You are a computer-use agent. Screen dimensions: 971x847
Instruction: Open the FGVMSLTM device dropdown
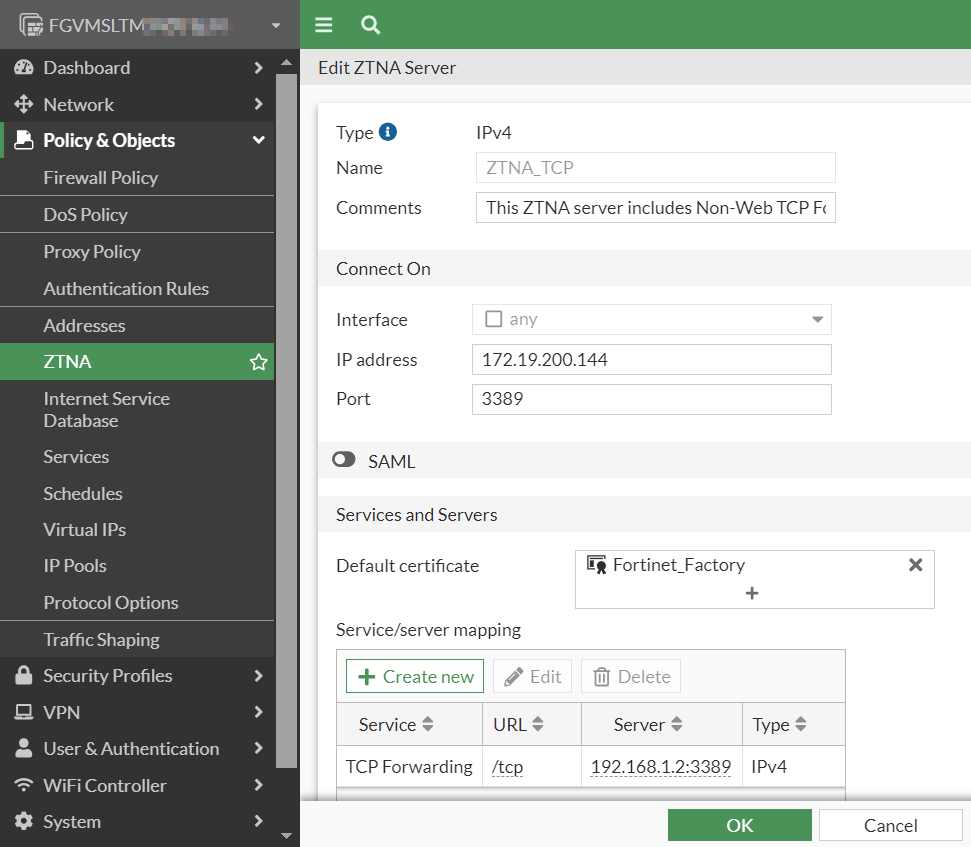276,24
